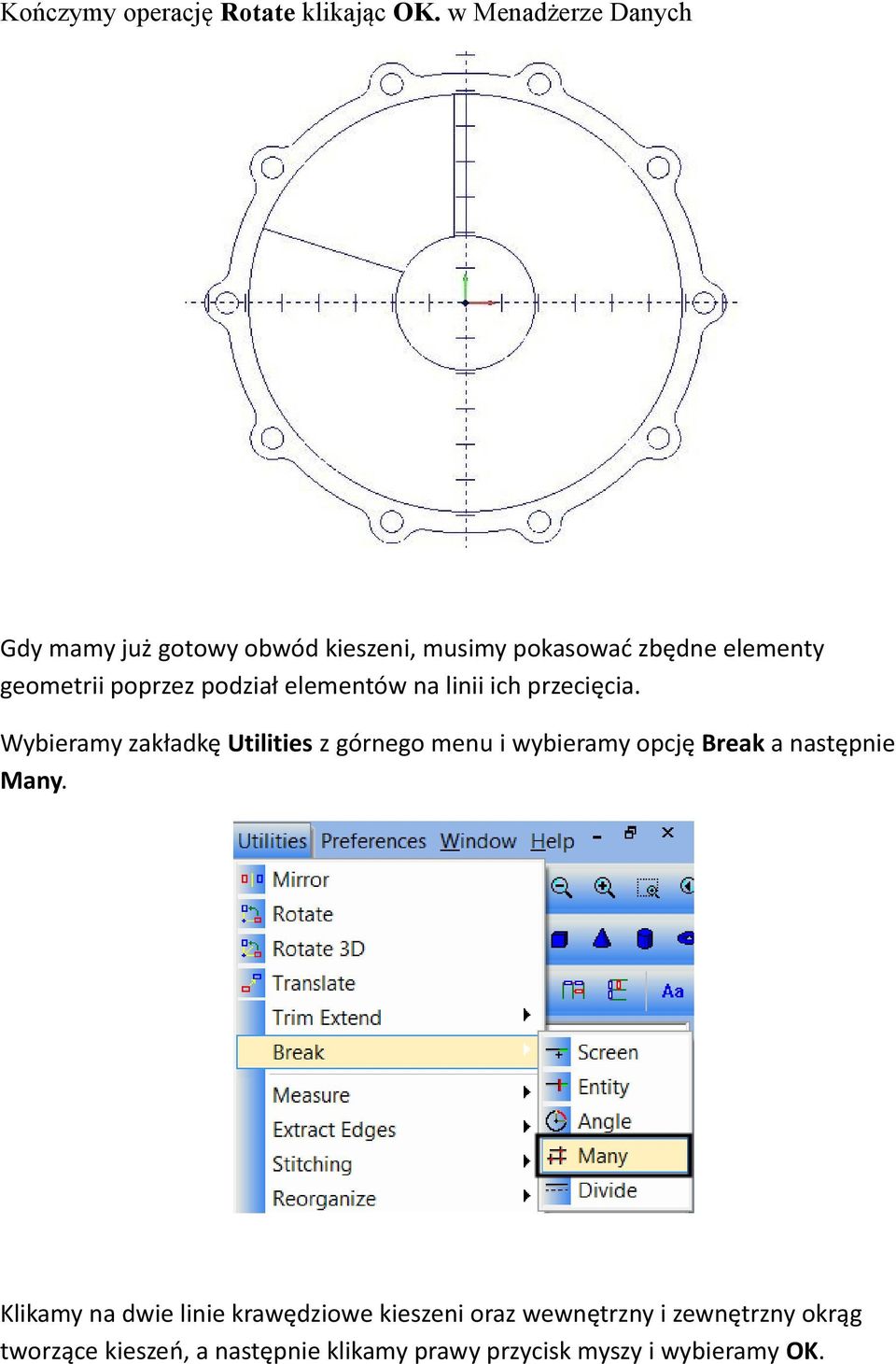The width and height of the screenshot is (896, 1364).
Task: Restore the document window via restore button
Action: 631,832
